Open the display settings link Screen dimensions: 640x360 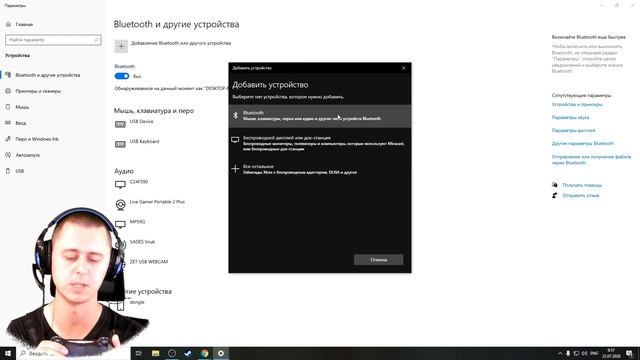pyautogui.click(x=573, y=131)
